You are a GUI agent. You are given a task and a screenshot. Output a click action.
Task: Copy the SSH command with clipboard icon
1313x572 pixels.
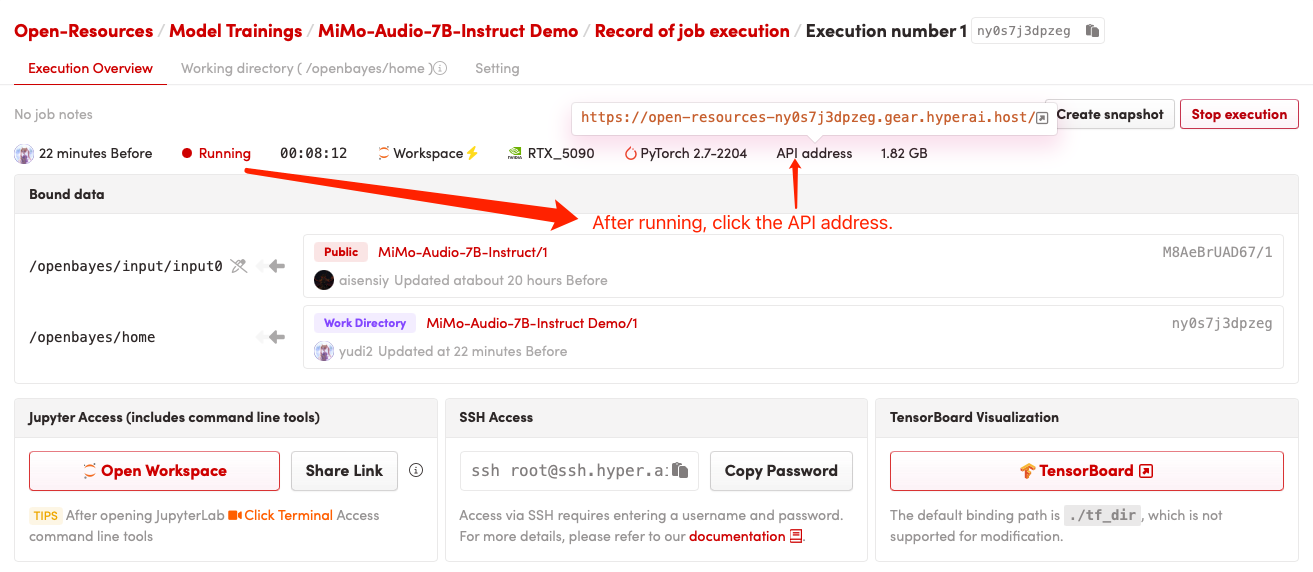(680, 470)
